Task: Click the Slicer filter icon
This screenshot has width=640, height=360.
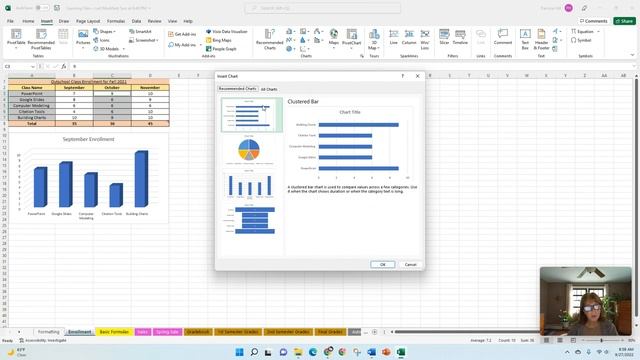Action: coord(444,37)
